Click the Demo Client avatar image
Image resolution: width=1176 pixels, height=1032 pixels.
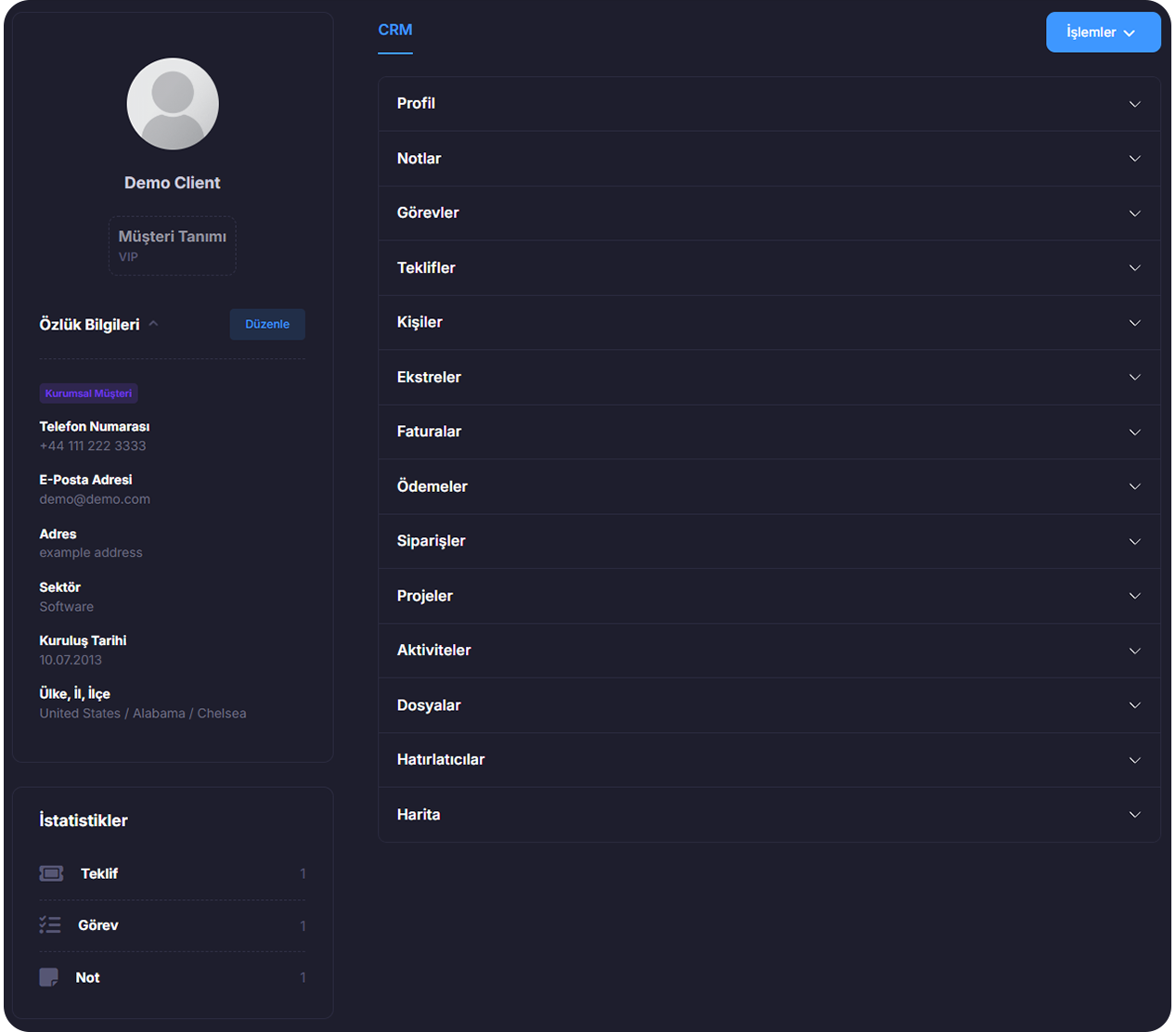click(173, 104)
